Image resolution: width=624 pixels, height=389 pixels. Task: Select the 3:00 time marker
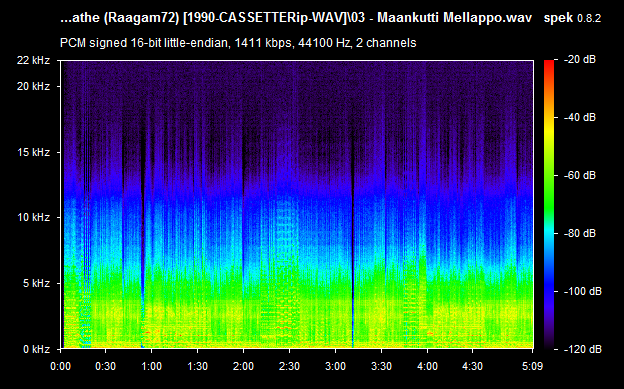coord(335,366)
